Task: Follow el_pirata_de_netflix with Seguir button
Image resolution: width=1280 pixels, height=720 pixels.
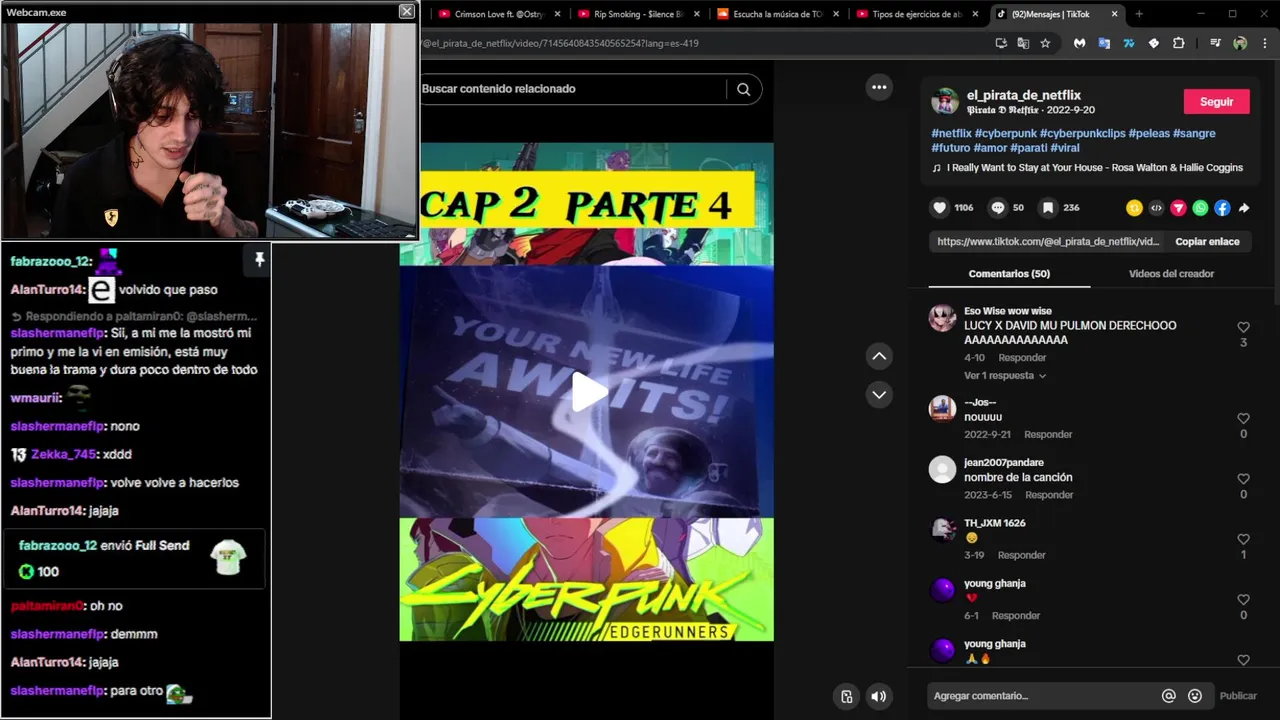Action: pos(1216,102)
